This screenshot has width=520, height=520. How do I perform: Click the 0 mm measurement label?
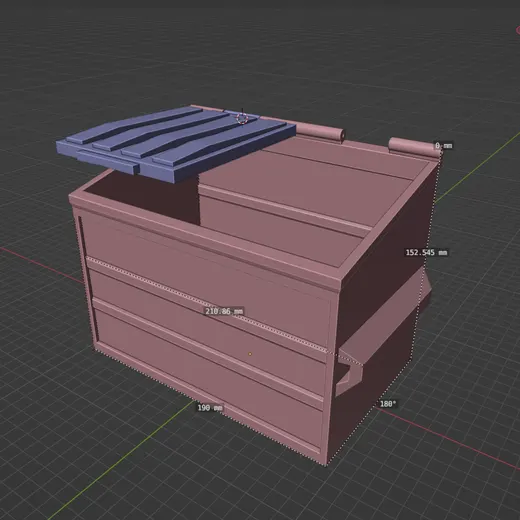coord(443,146)
